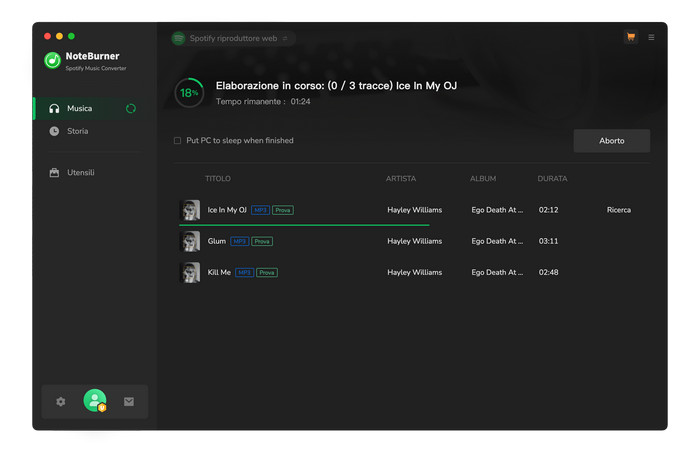Click Ego Death At... in the Glum row
Image resolution: width=700 pixels, height=473 pixels.
click(497, 241)
